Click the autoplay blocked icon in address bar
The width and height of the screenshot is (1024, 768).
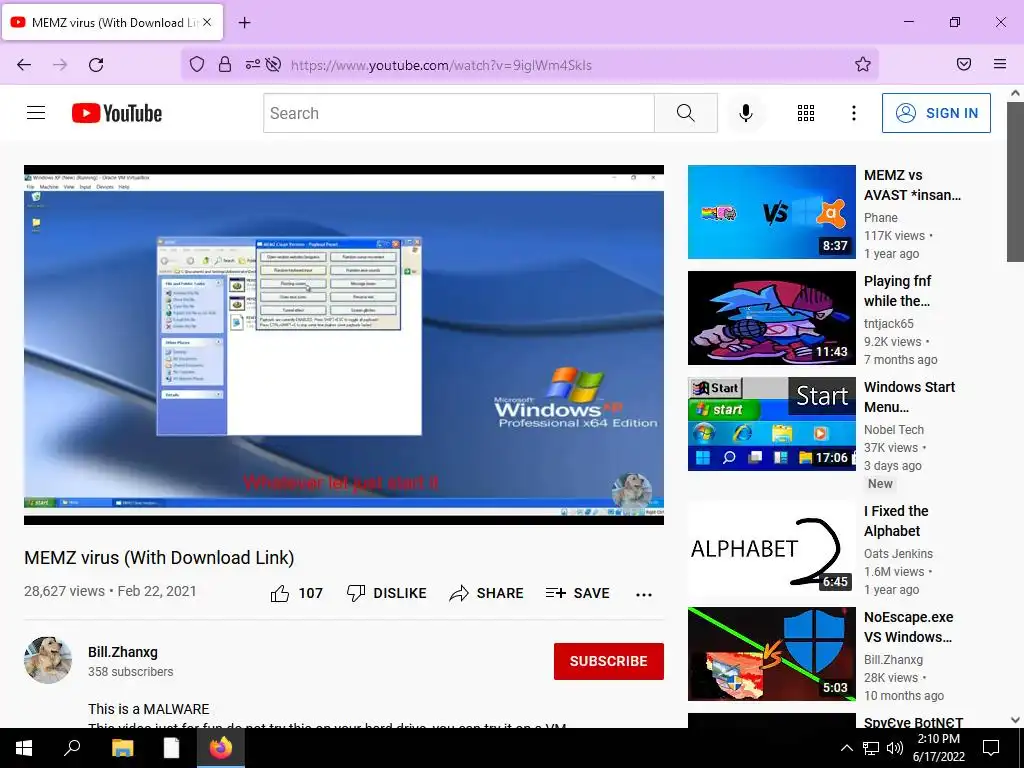(x=274, y=64)
